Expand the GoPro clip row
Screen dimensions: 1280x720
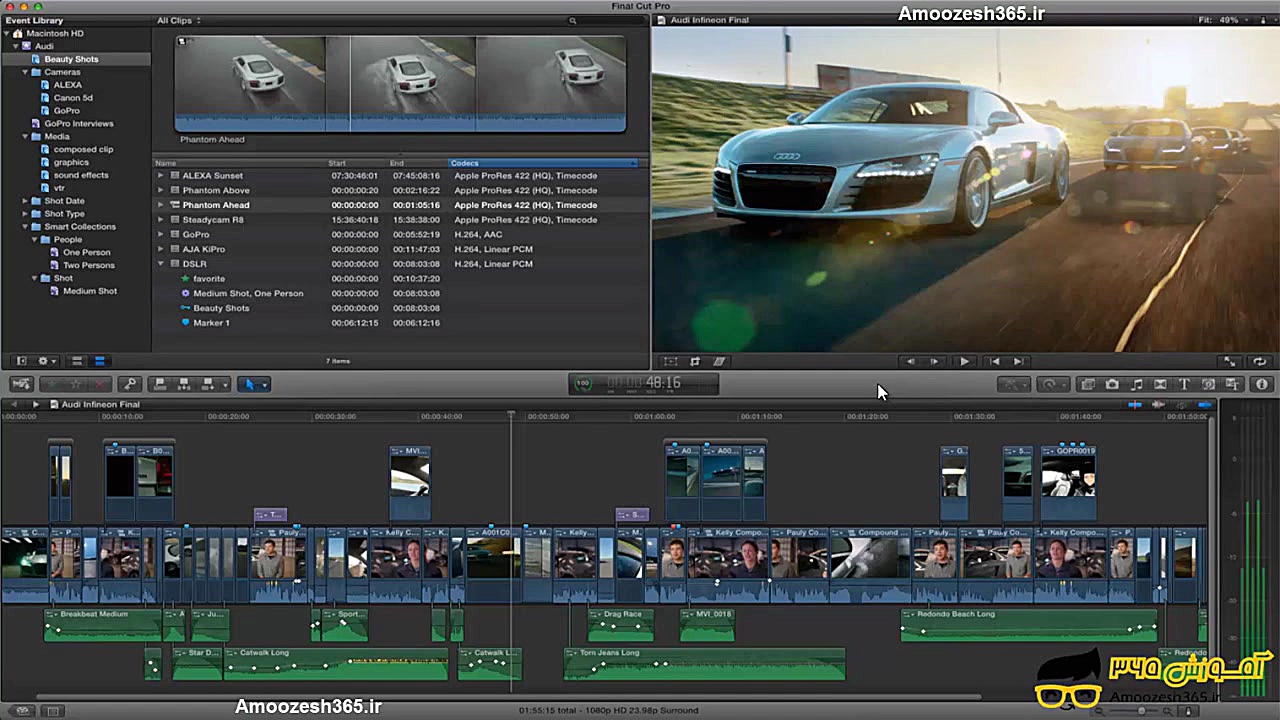160,234
